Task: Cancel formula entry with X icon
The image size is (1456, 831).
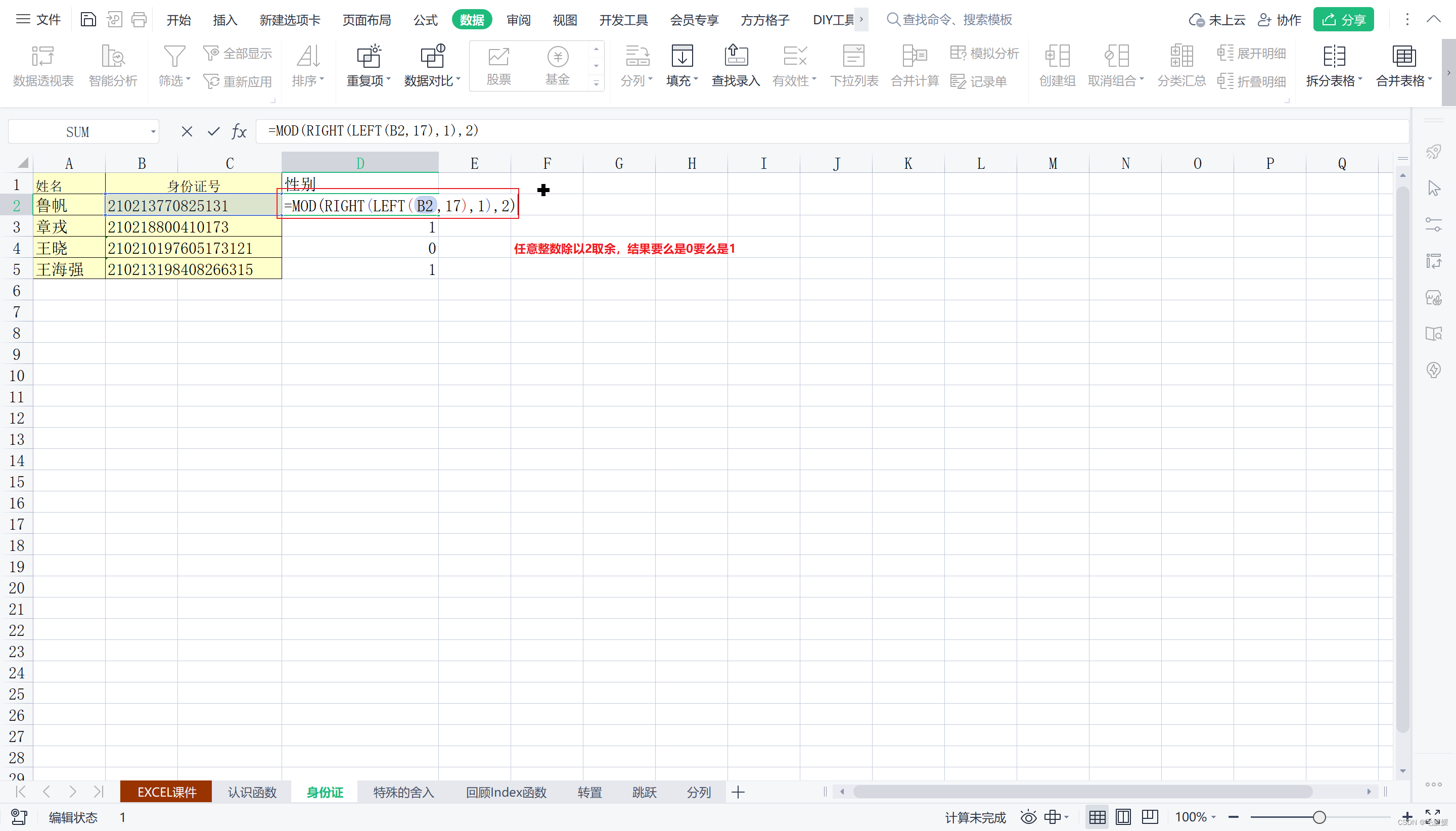Action: pos(187,132)
